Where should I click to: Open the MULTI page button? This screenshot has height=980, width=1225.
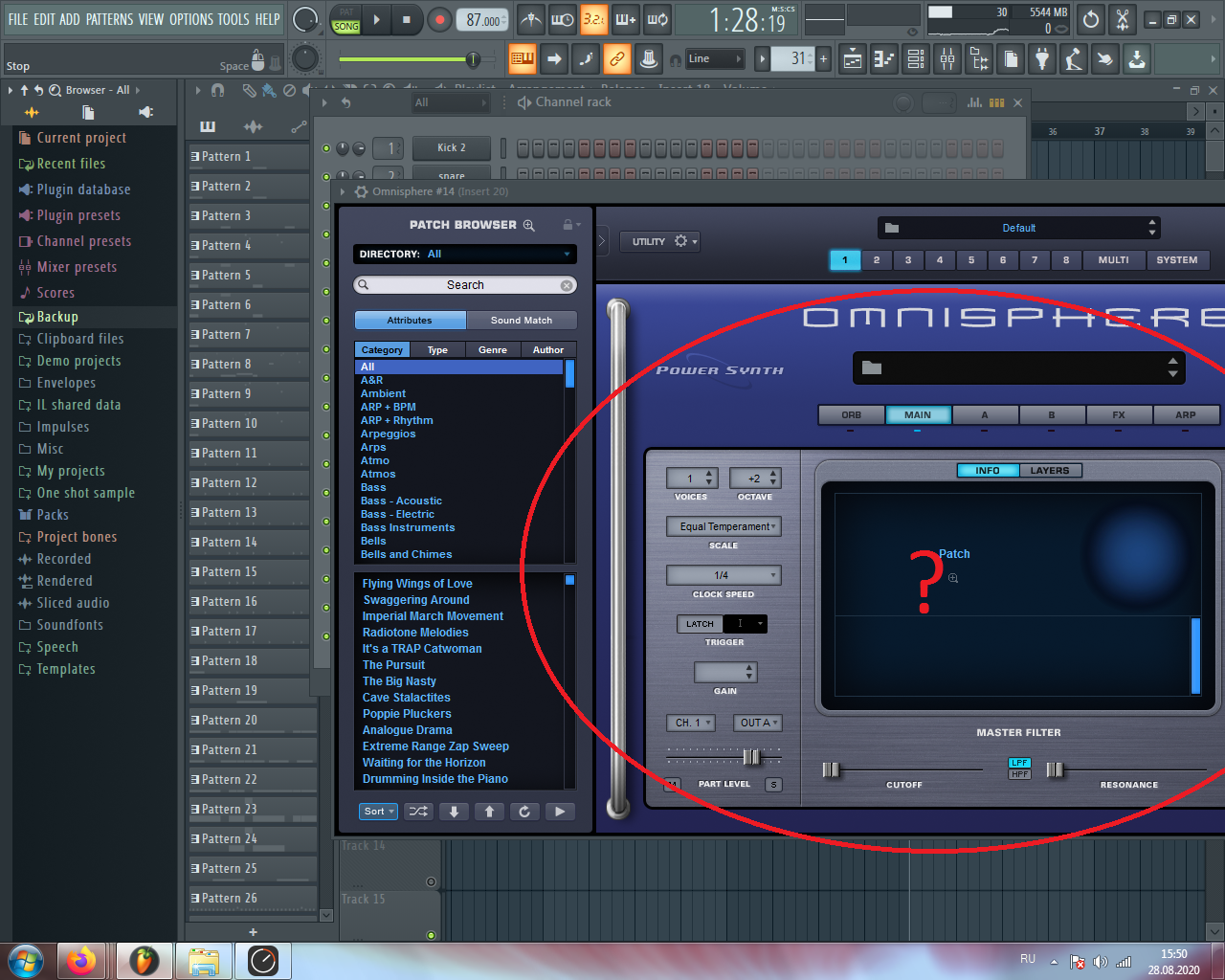point(1114,259)
